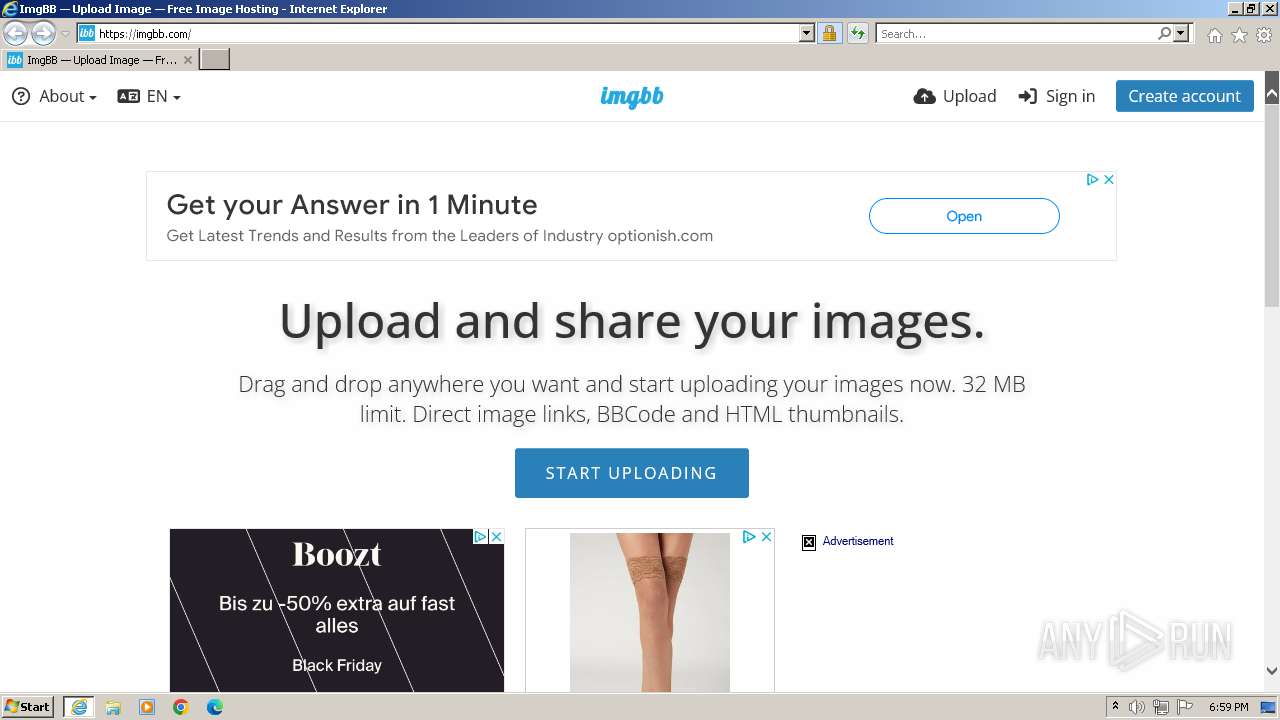This screenshot has width=1280, height=720.
Task: Click the network tray icon
Action: pos(1161,707)
